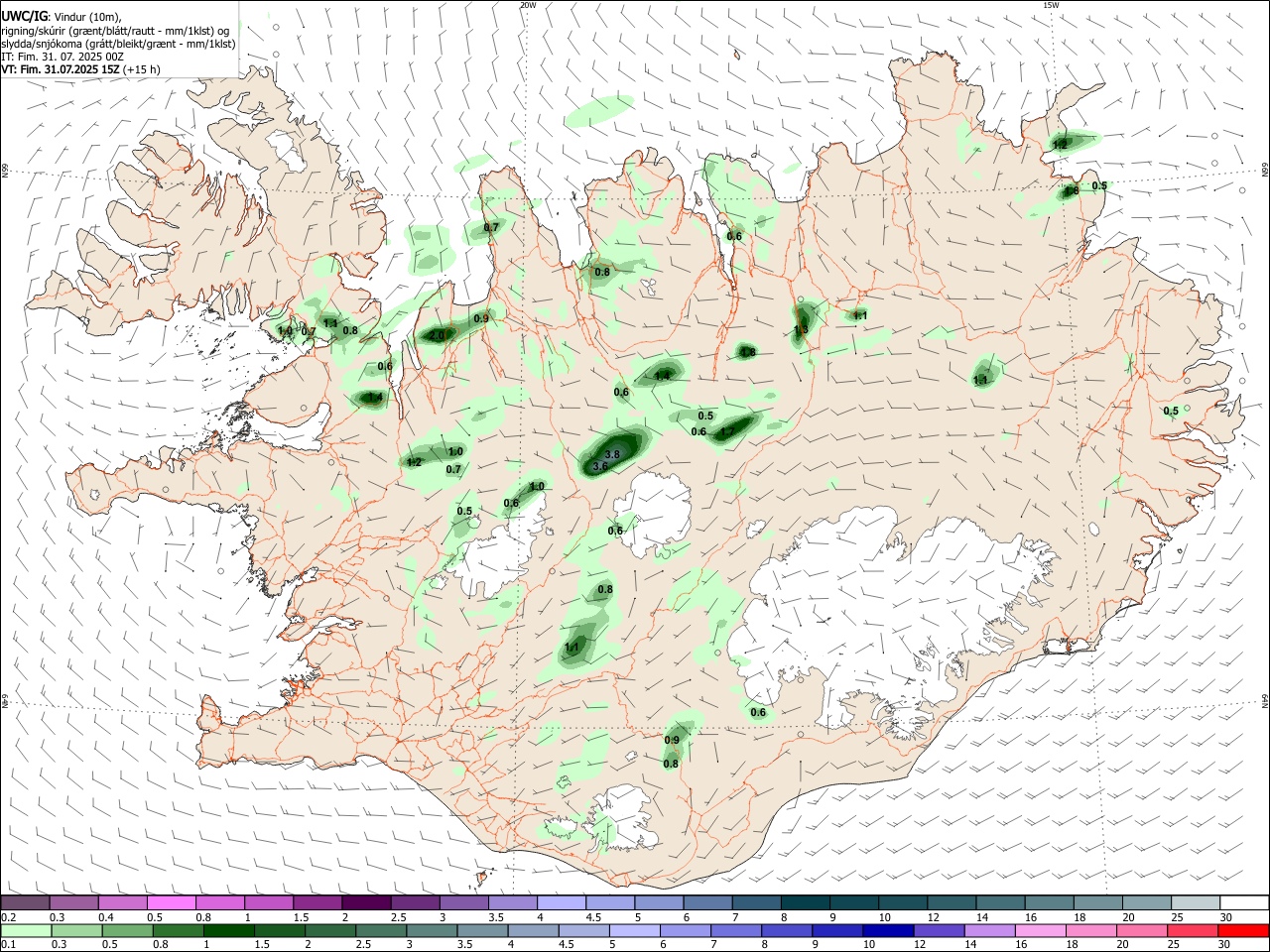Image resolution: width=1270 pixels, height=952 pixels.
Task: Click the '20W' longitude label at the top
Action: click(528, 5)
